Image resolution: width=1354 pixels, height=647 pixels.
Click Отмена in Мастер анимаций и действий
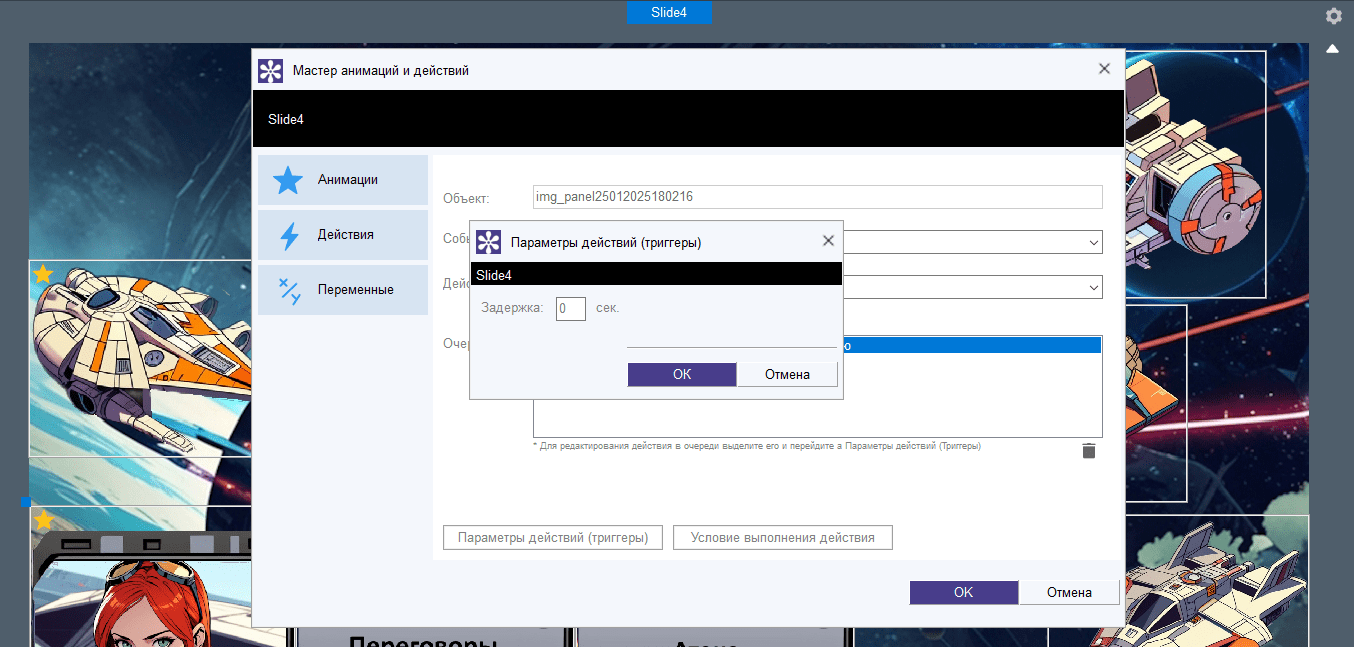coord(1069,592)
